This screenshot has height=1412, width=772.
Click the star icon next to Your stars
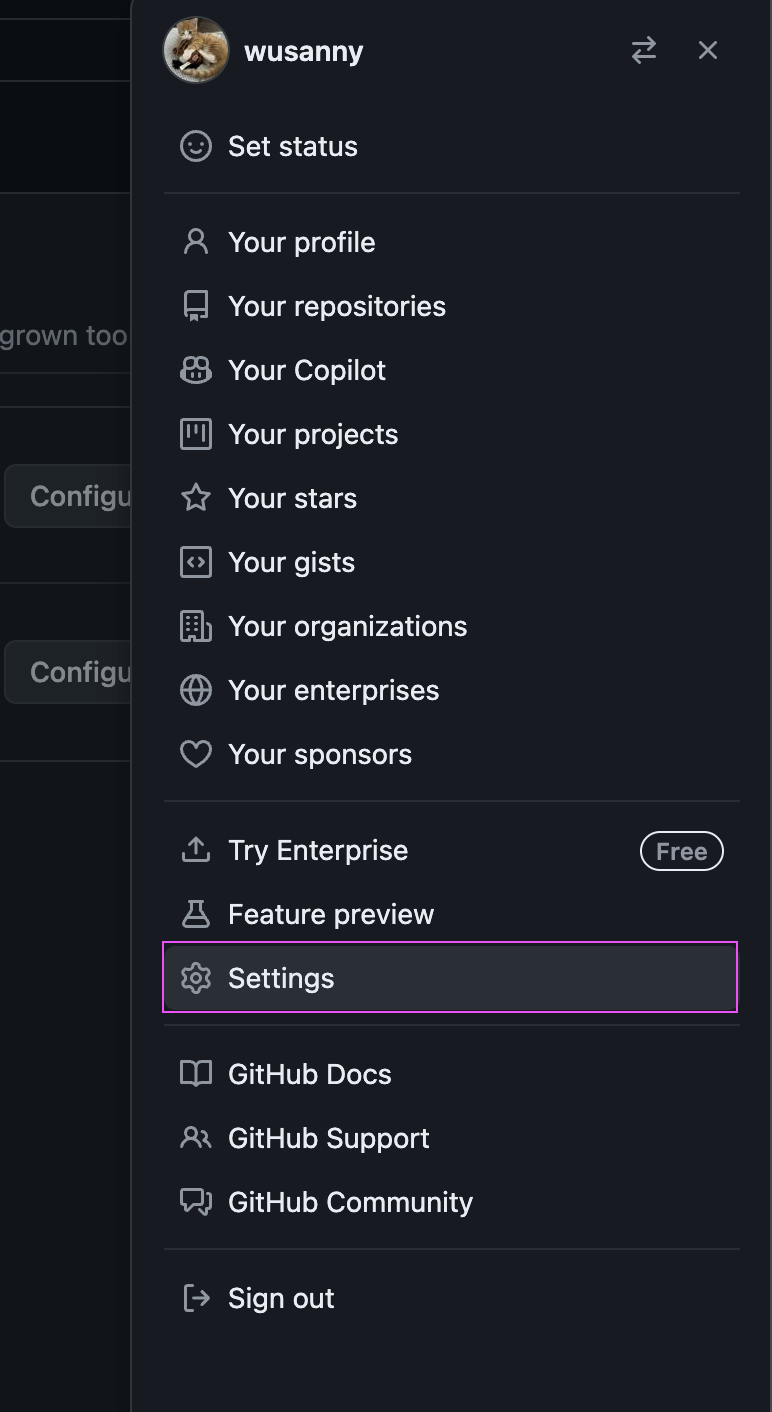[x=196, y=498]
